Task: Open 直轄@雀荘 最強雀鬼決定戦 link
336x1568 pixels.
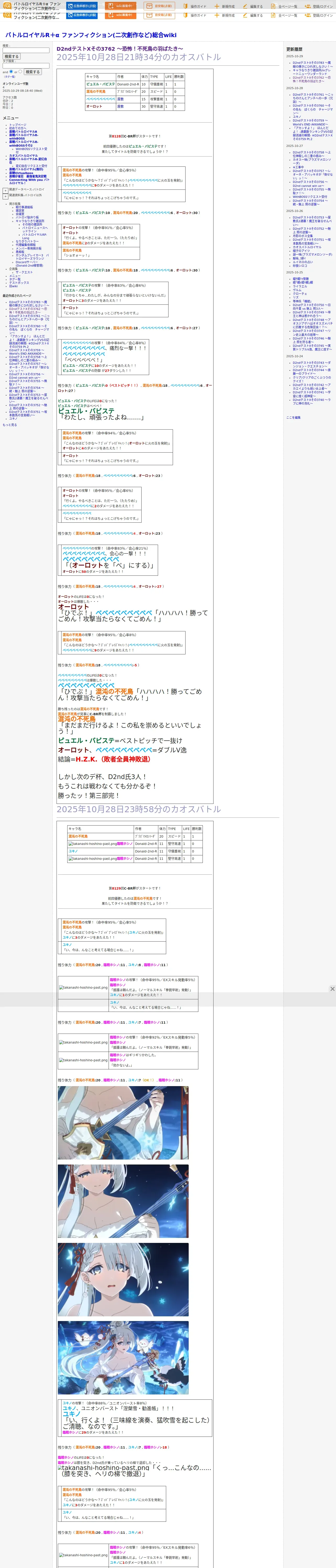Action: click(x=27, y=176)
